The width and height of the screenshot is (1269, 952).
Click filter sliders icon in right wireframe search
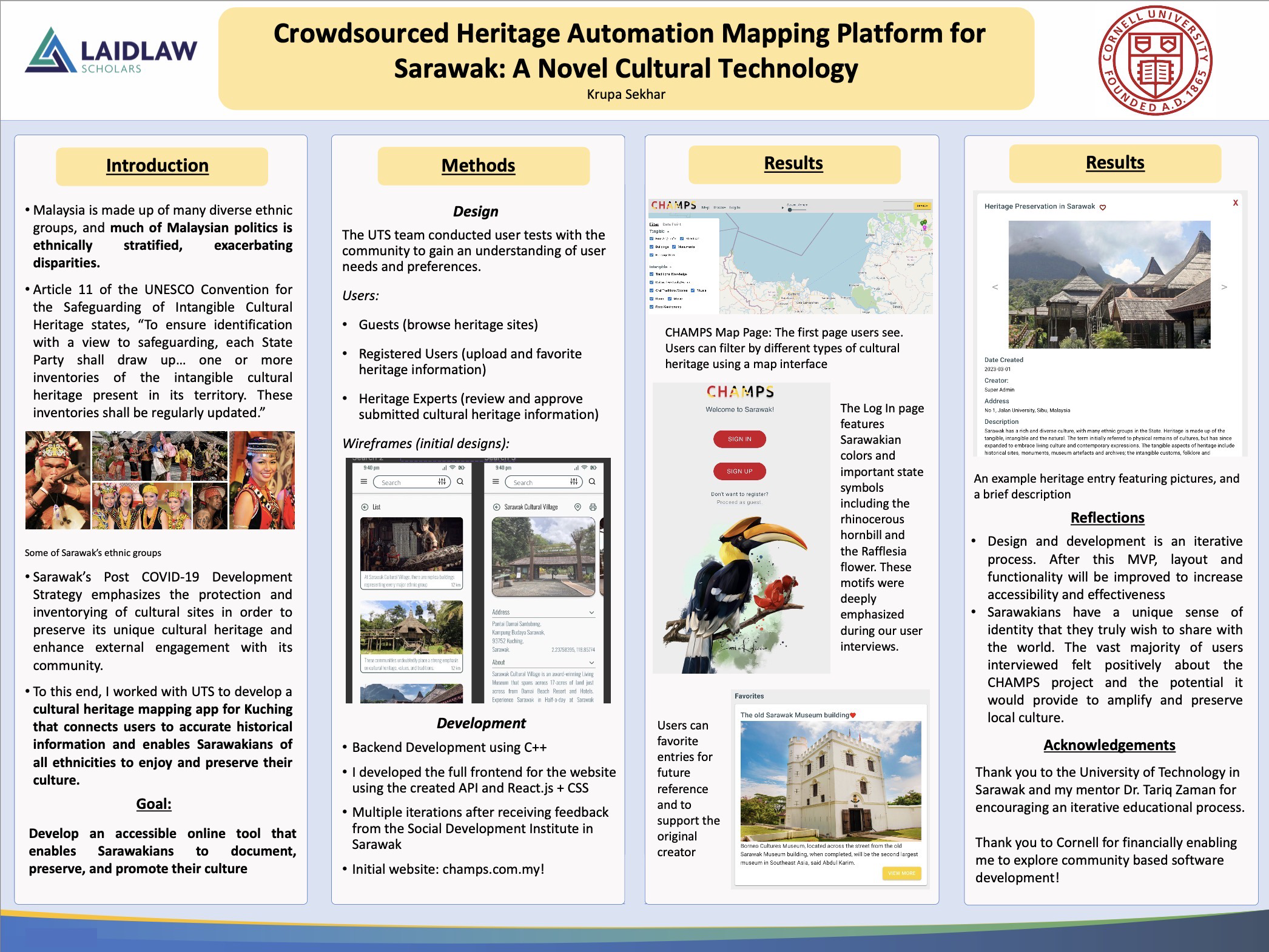pos(573,481)
